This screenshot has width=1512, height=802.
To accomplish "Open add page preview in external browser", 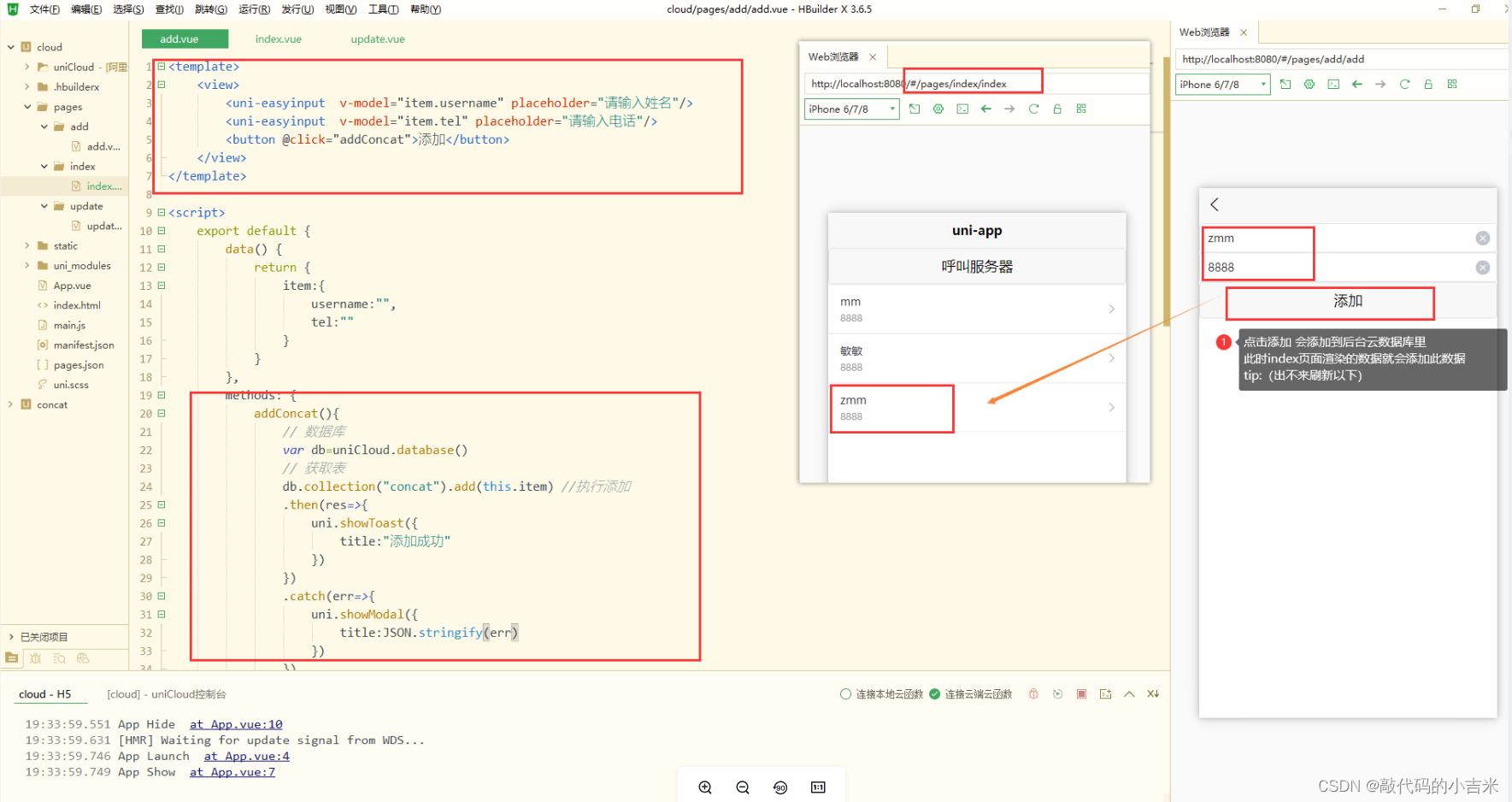I will (1285, 84).
